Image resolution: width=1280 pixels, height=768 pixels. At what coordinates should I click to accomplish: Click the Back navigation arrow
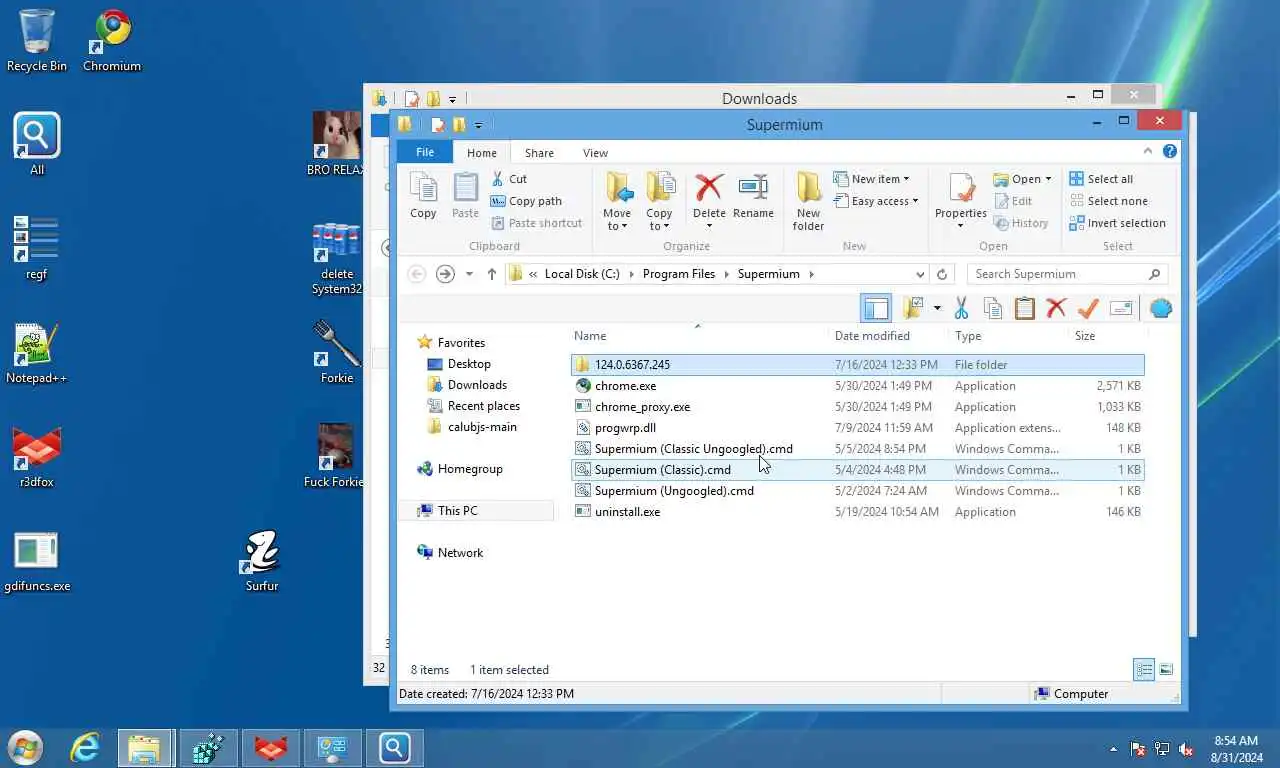(x=417, y=274)
